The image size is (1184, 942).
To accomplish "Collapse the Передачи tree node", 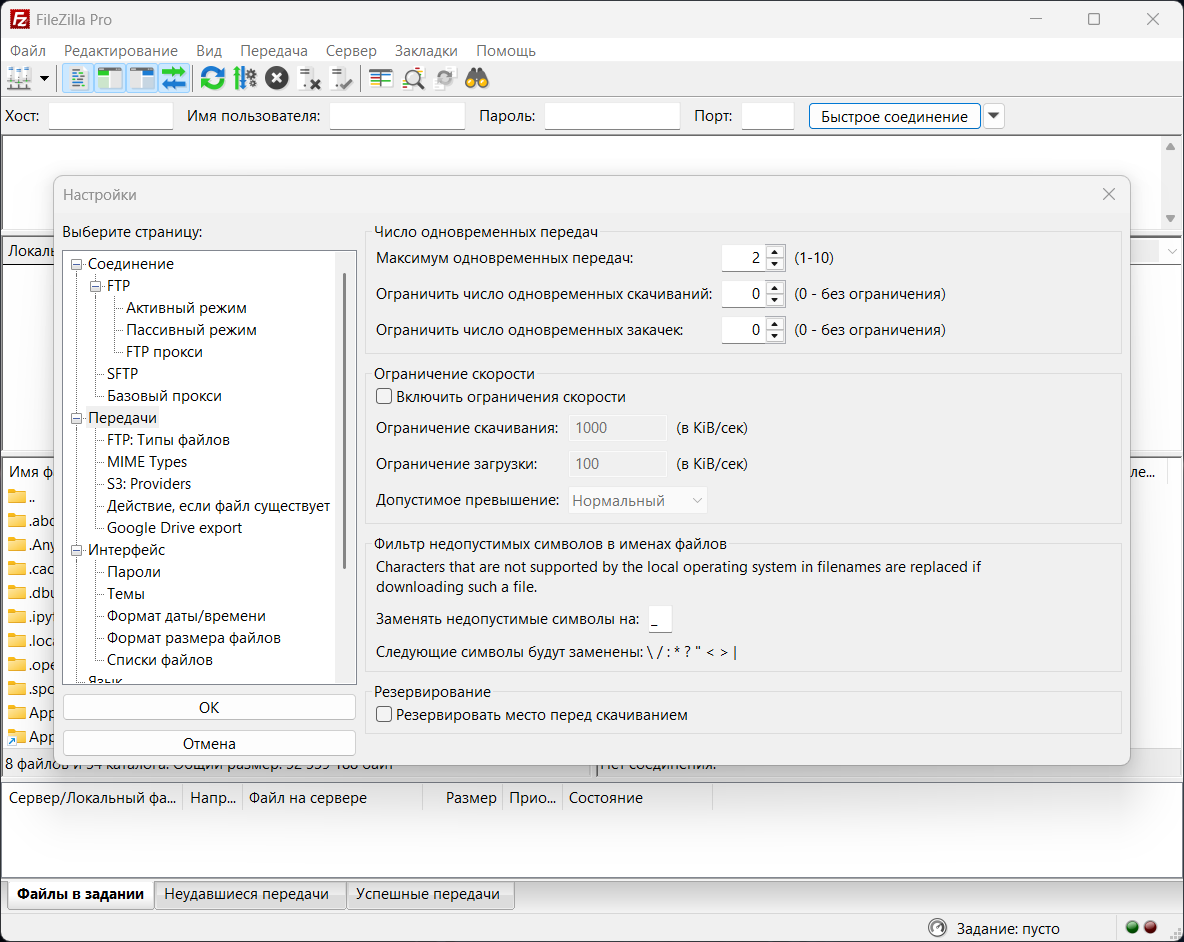I will click(x=76, y=418).
